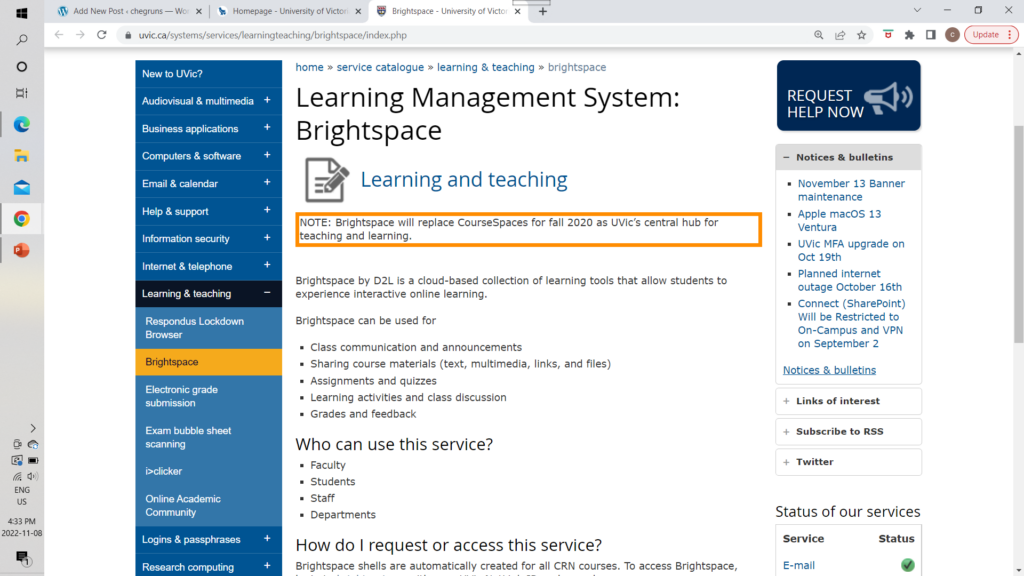Click the browser reload page icon
Screen dimensions: 1024x576
click(x=101, y=34)
